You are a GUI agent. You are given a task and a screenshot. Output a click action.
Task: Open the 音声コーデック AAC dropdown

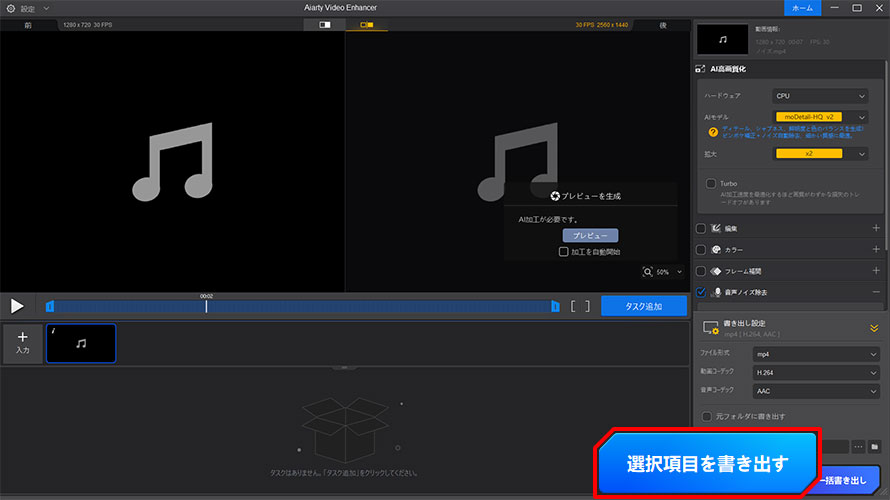click(x=816, y=391)
